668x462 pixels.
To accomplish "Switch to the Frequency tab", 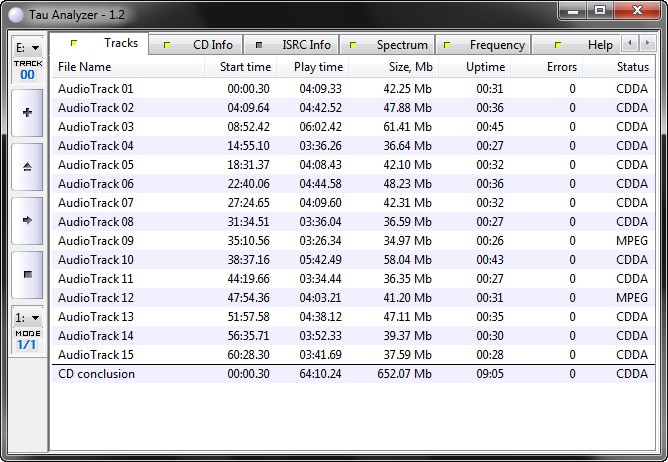I will coord(483,45).
